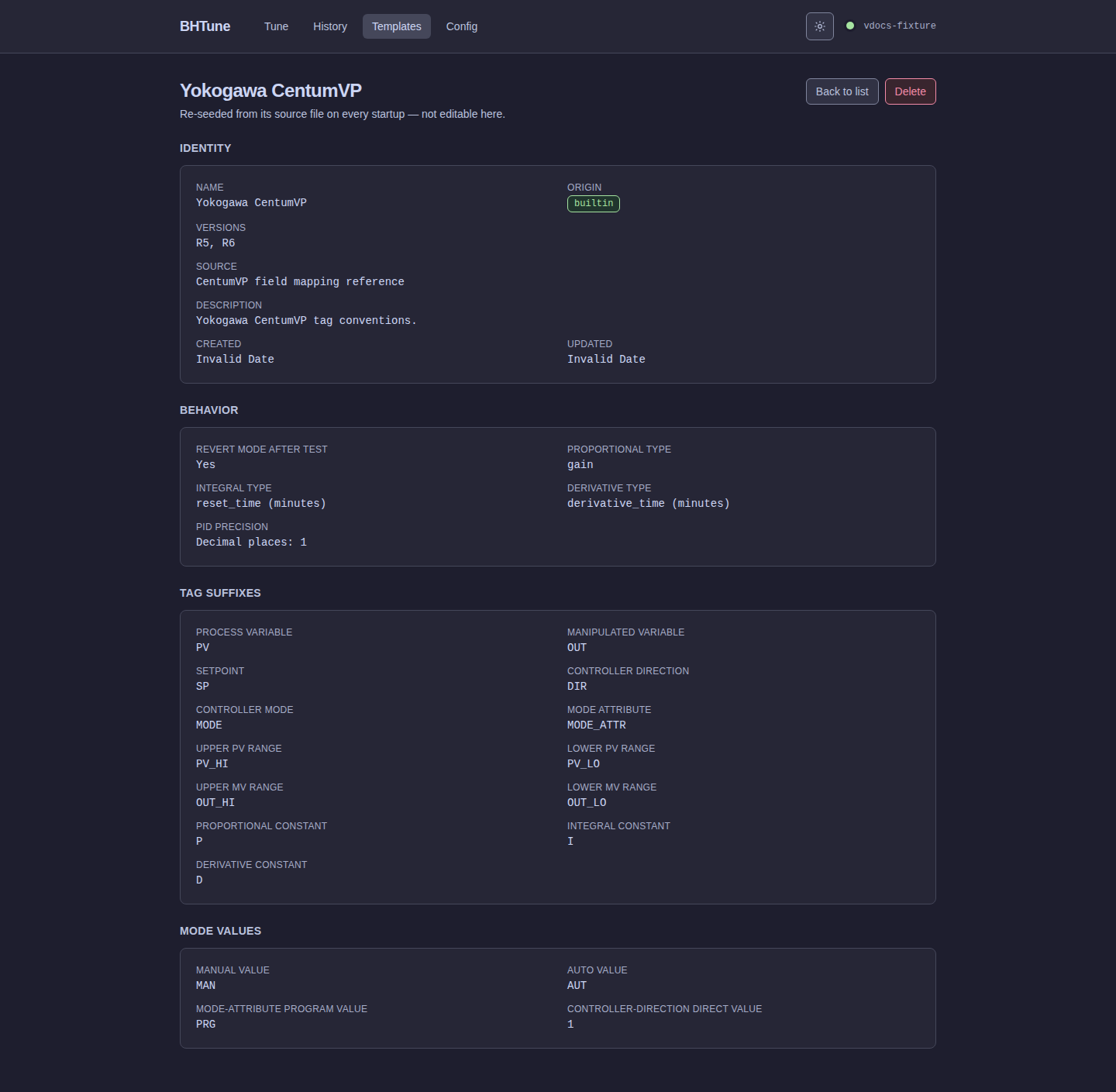Go to the Config tab
The image size is (1116, 1092).
click(462, 26)
